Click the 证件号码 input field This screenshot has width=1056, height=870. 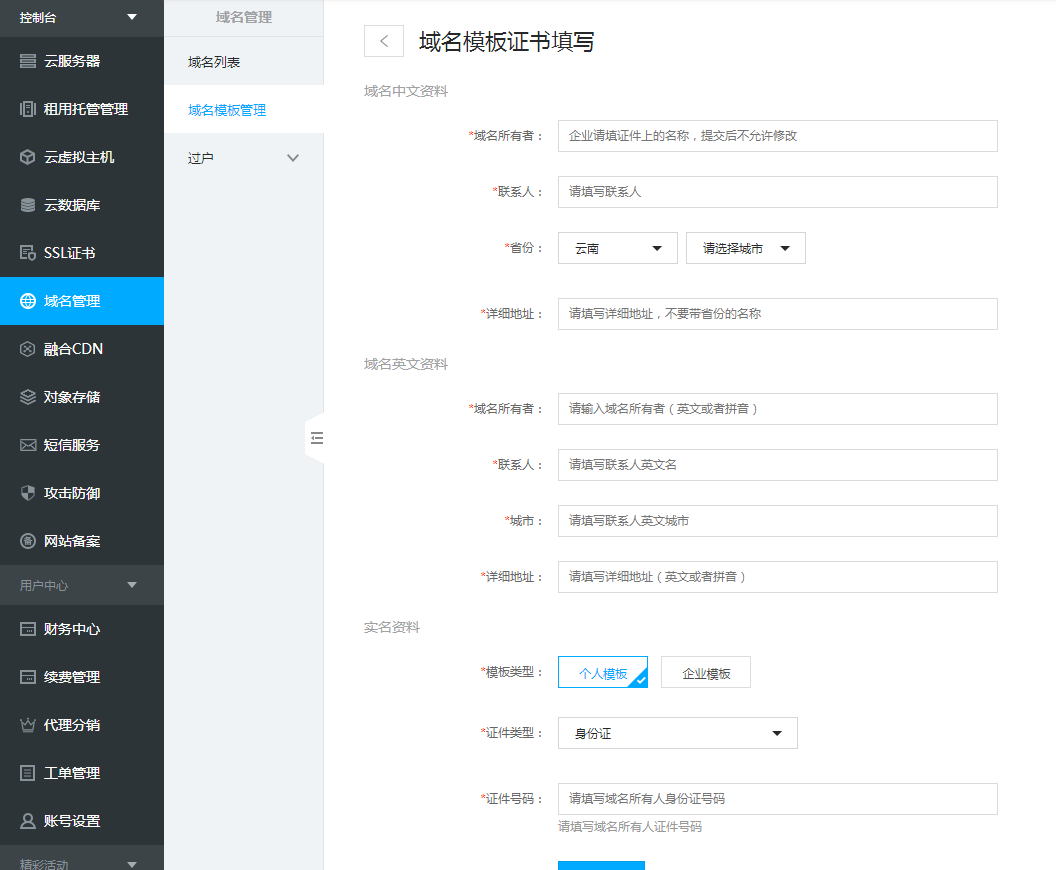(777, 798)
